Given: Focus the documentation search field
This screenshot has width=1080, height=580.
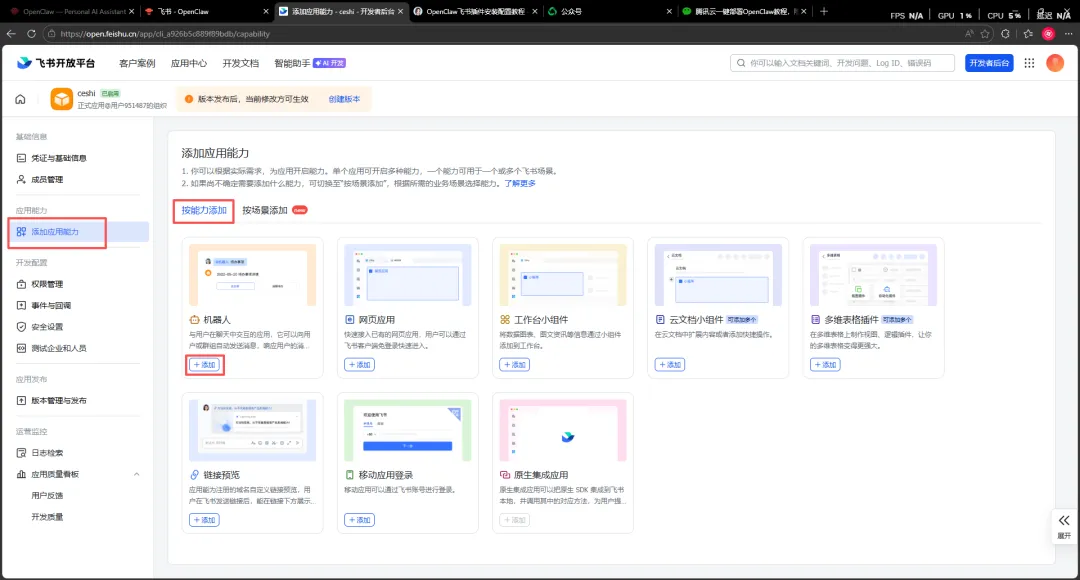Looking at the screenshot, I should click(x=842, y=63).
